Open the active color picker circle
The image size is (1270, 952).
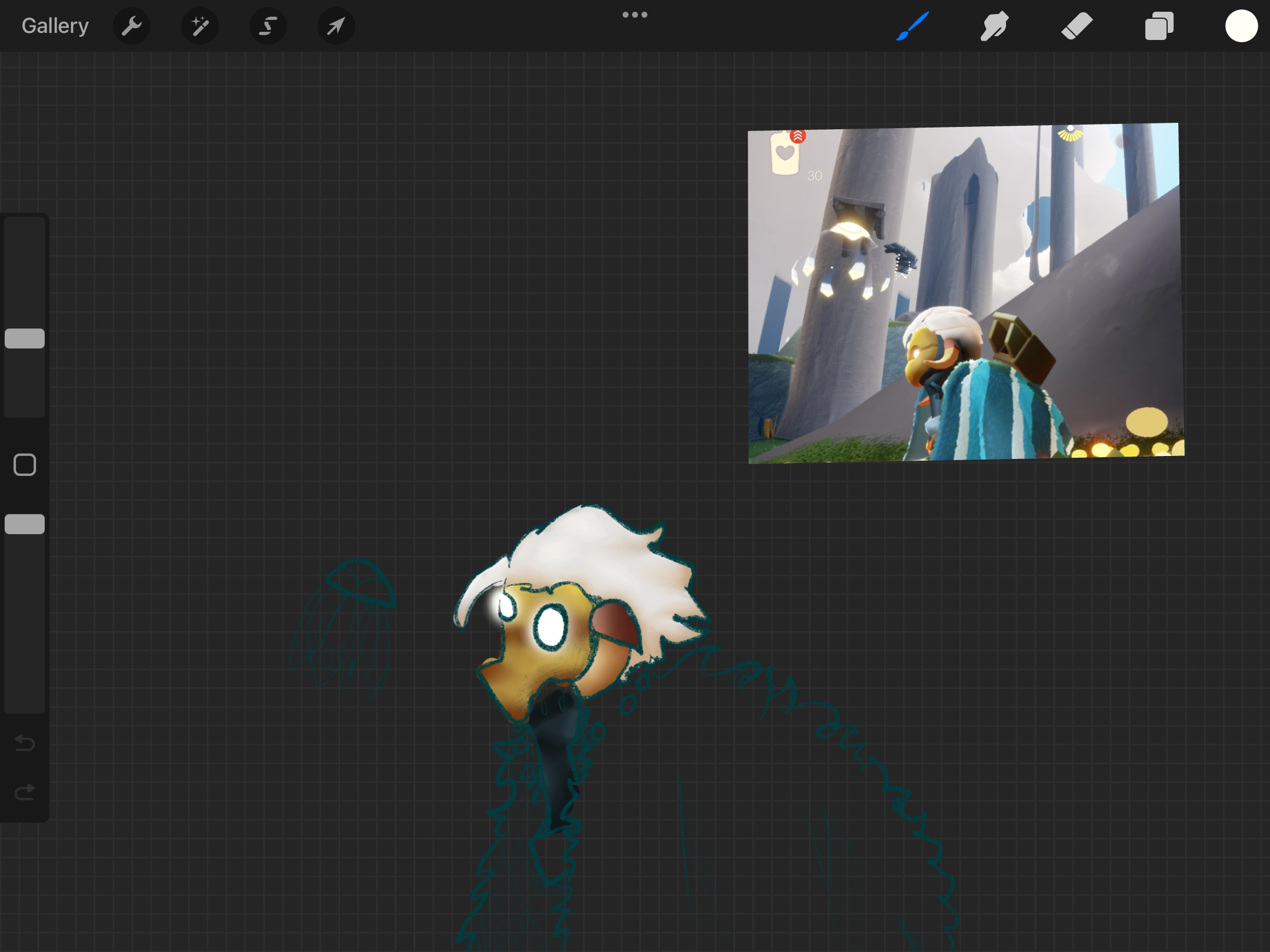pyautogui.click(x=1241, y=26)
